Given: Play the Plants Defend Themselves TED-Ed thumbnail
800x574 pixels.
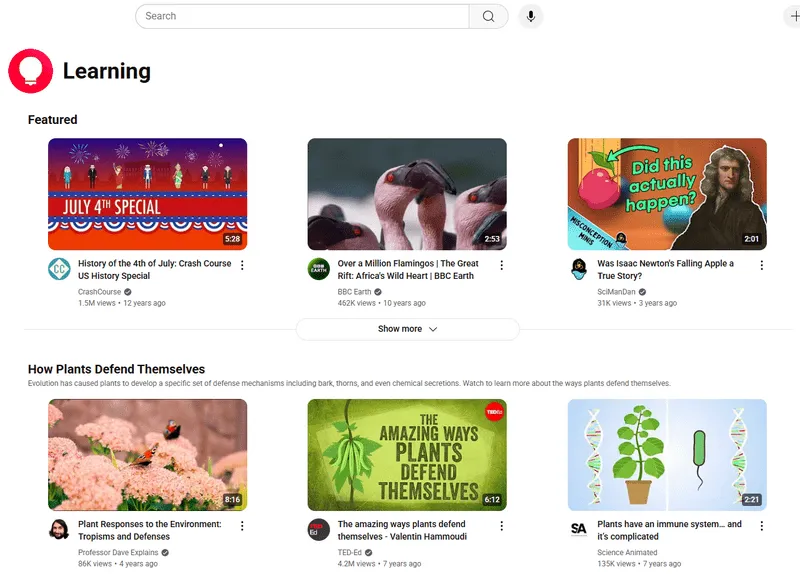Looking at the screenshot, I should 407,455.
